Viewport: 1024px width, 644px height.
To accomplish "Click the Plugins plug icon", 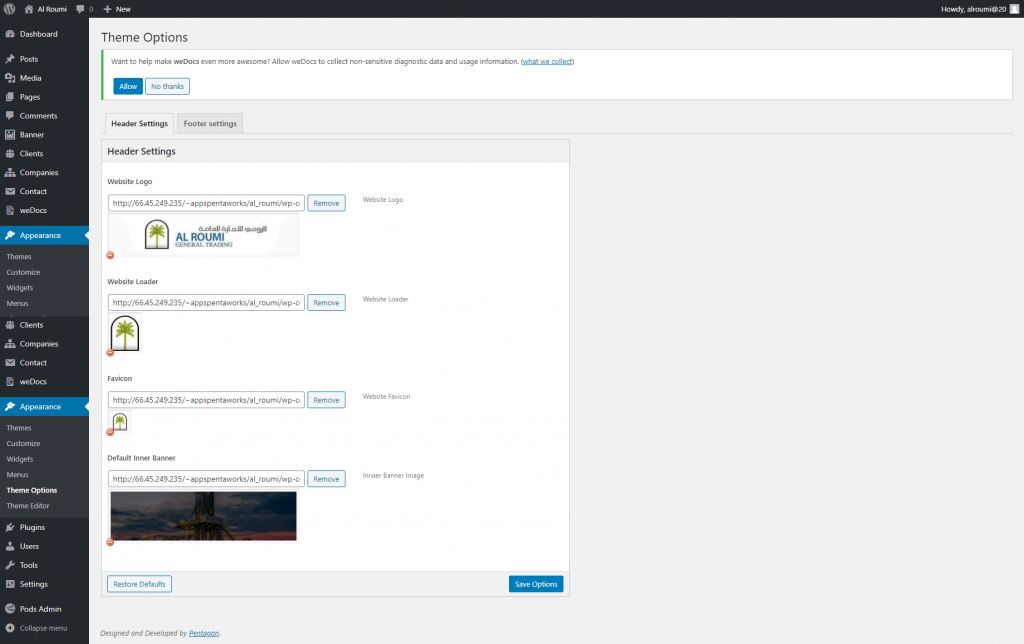I will pos(10,527).
